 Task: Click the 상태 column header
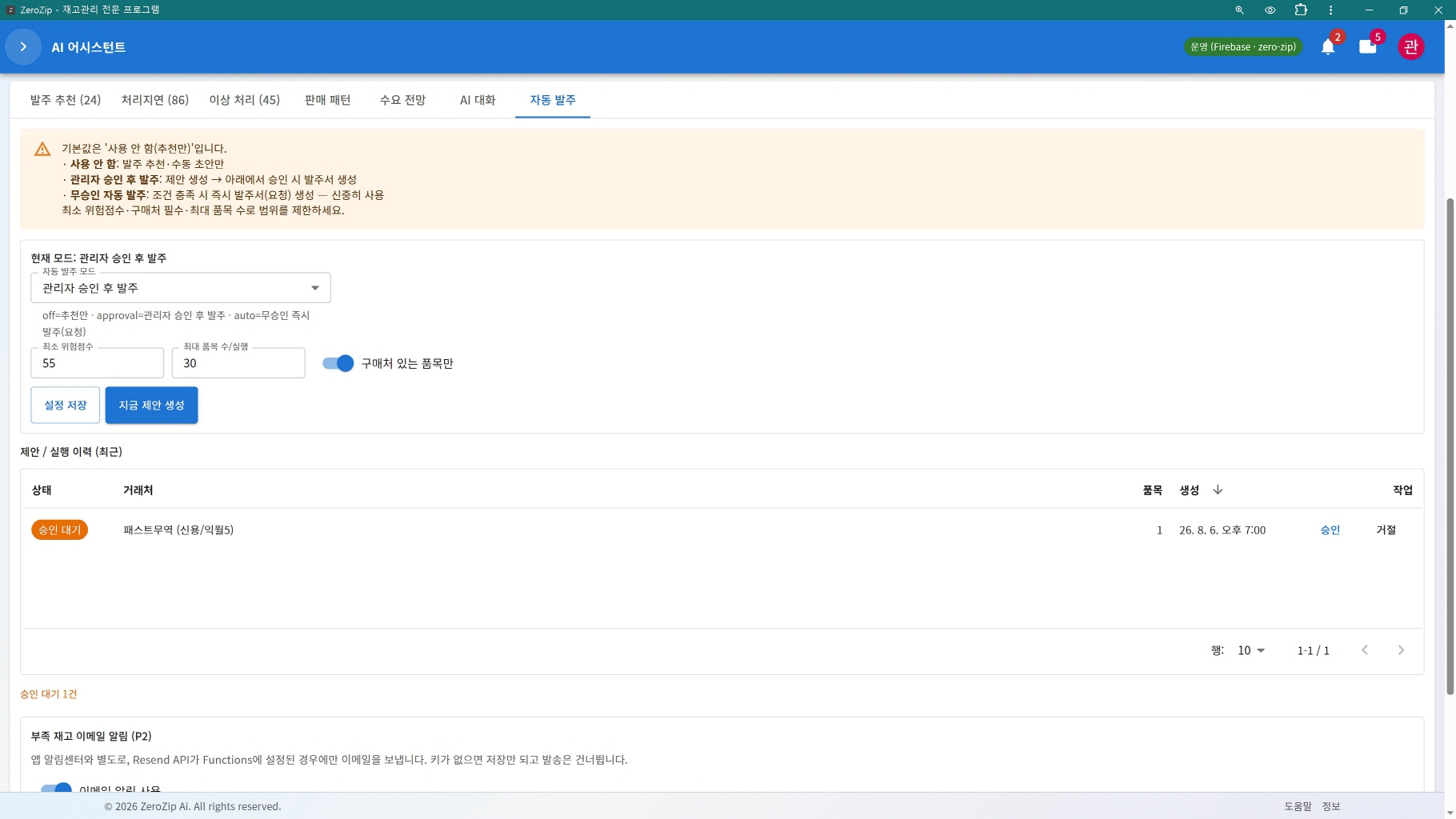[42, 490]
